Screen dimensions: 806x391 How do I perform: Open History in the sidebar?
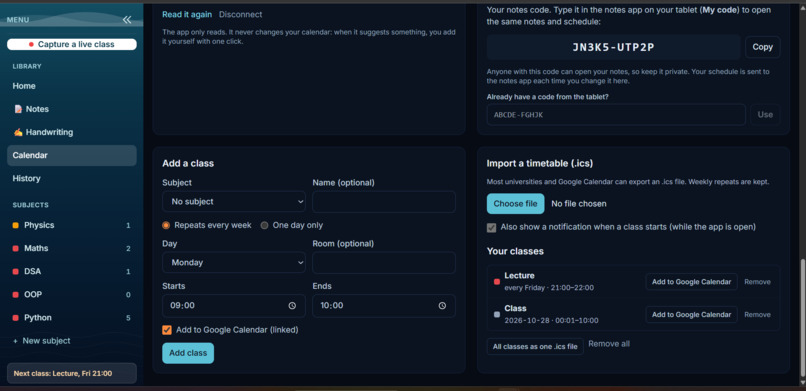(x=72, y=178)
